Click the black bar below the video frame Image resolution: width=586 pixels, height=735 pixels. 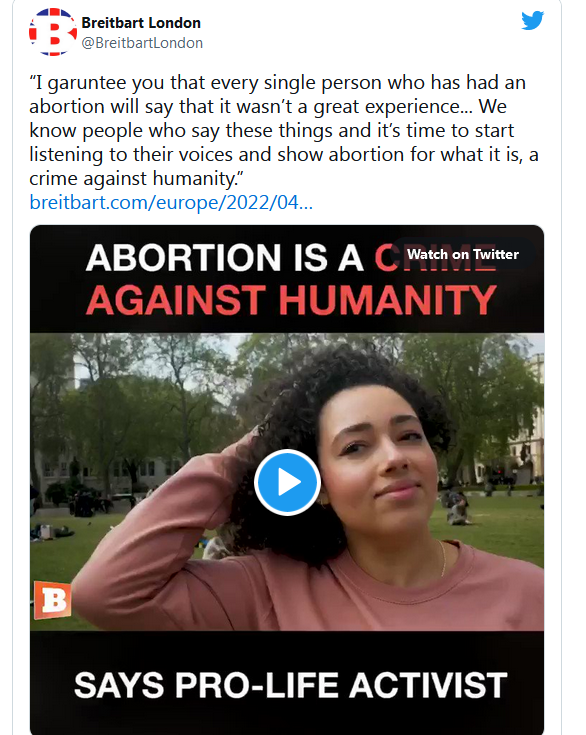click(x=287, y=682)
